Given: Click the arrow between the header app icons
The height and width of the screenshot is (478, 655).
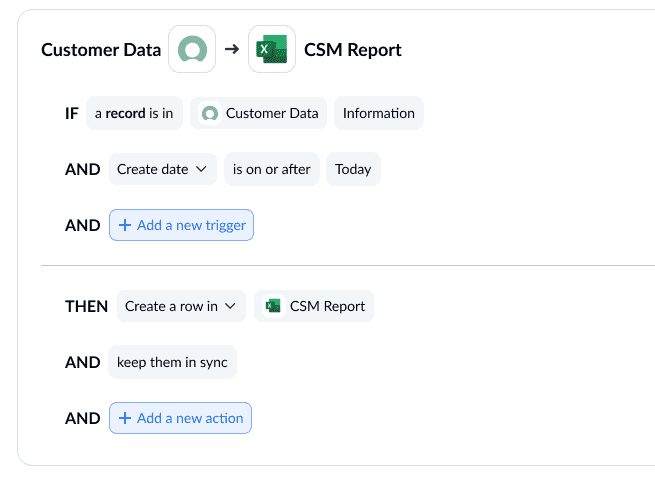Looking at the screenshot, I should 232,50.
